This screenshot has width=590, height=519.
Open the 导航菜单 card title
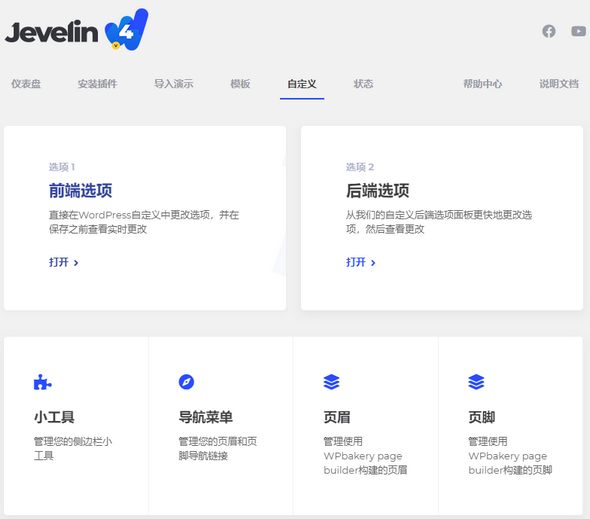click(x=205, y=417)
